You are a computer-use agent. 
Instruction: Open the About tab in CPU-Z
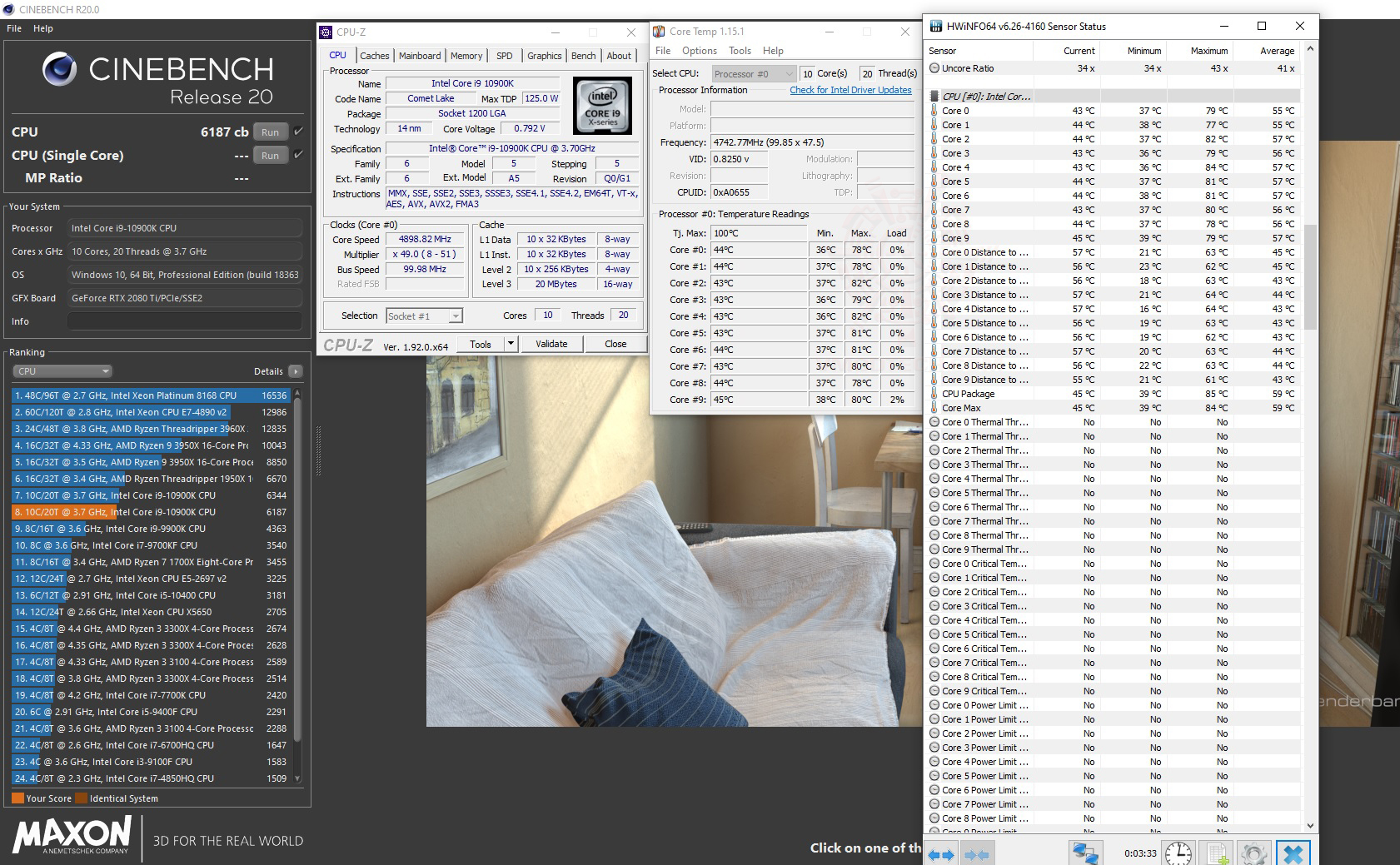[619, 56]
